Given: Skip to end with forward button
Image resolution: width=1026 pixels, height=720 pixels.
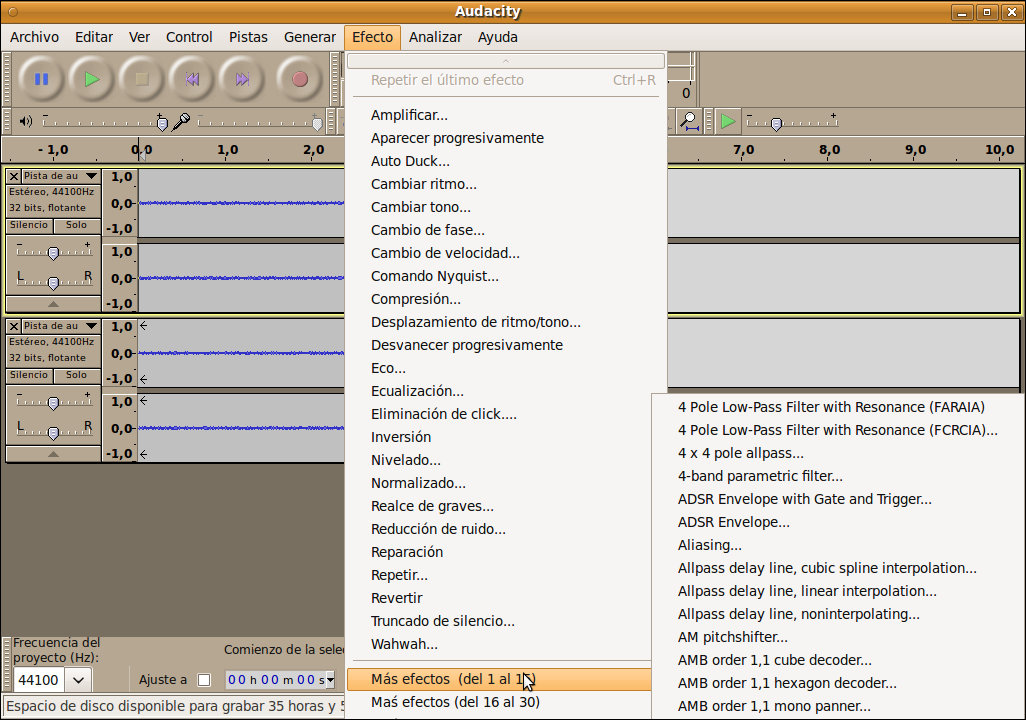Looking at the screenshot, I should tap(242, 79).
